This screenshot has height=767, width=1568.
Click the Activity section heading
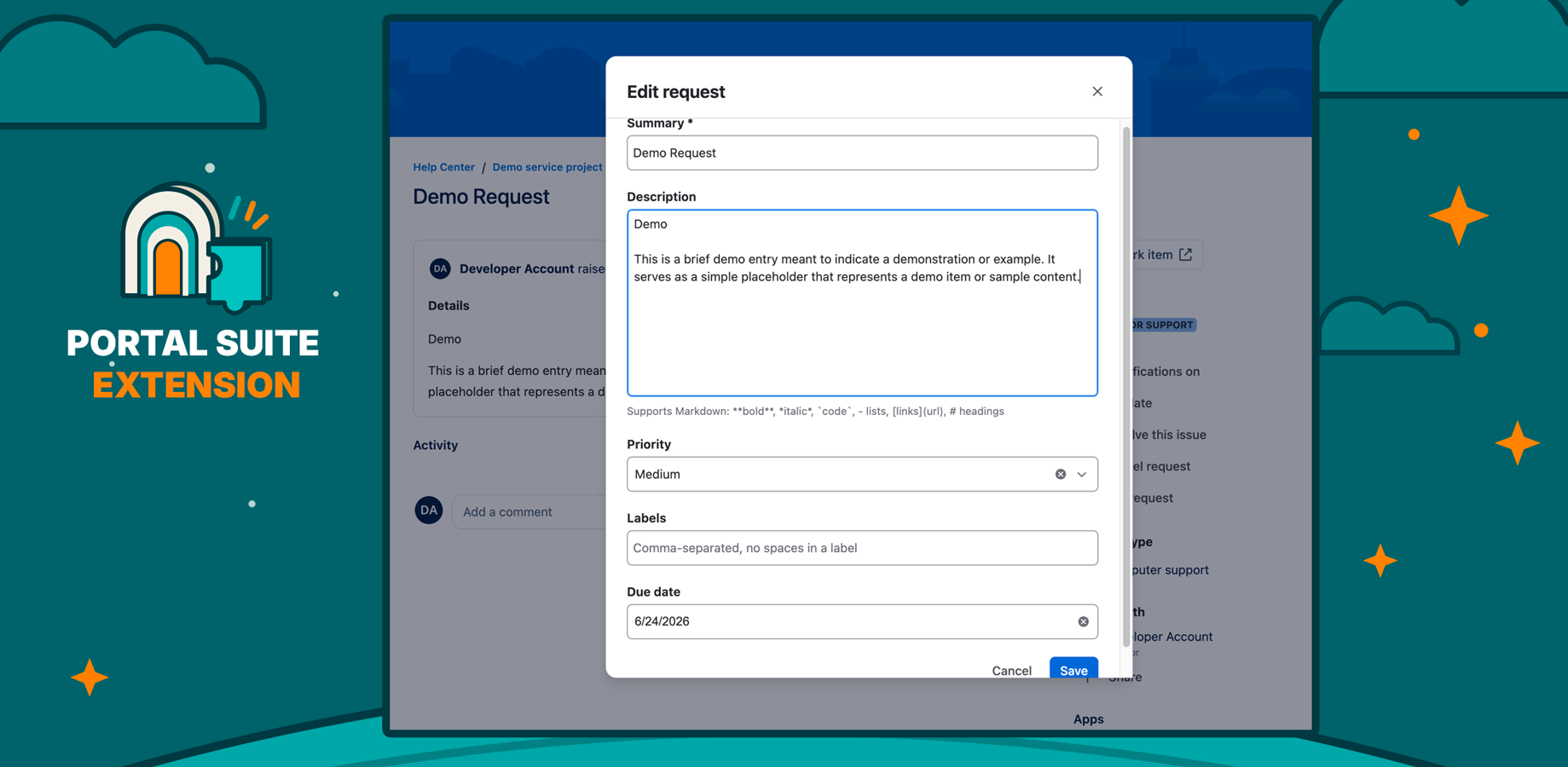click(x=436, y=445)
